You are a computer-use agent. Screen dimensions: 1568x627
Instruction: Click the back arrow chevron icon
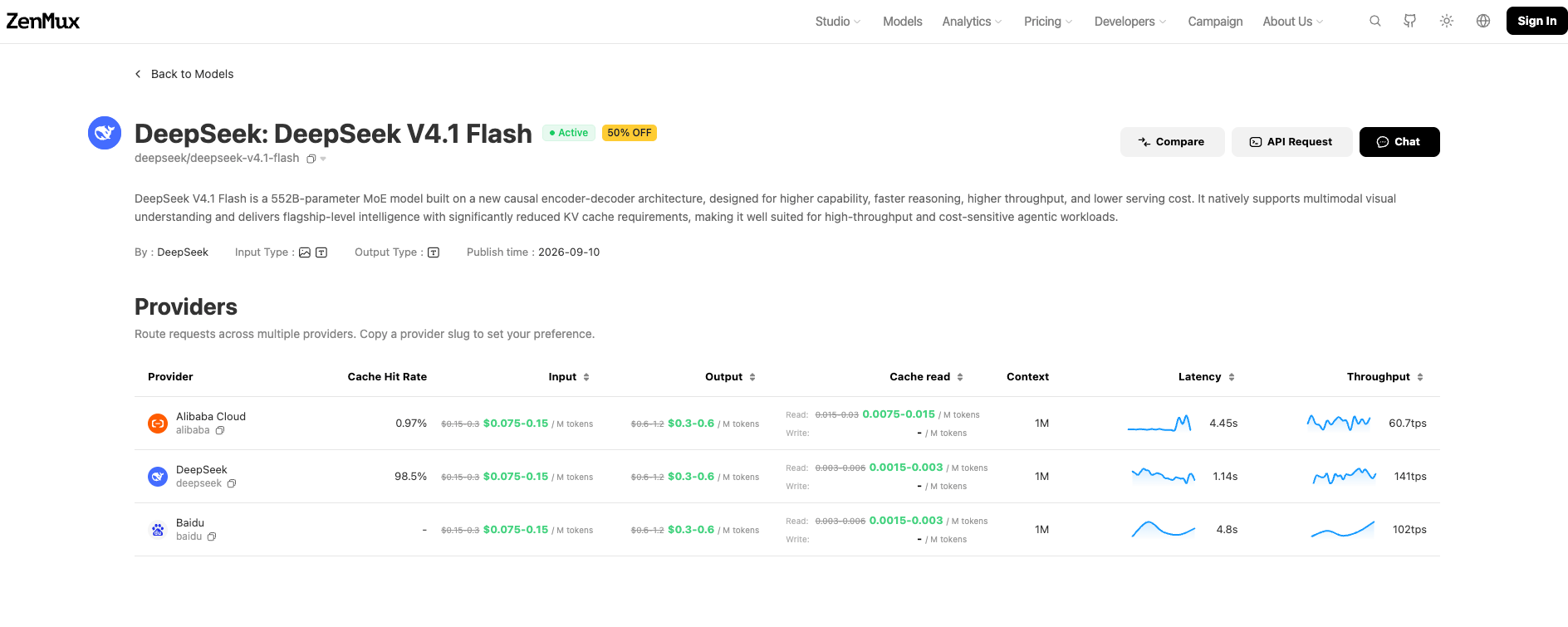tap(138, 74)
